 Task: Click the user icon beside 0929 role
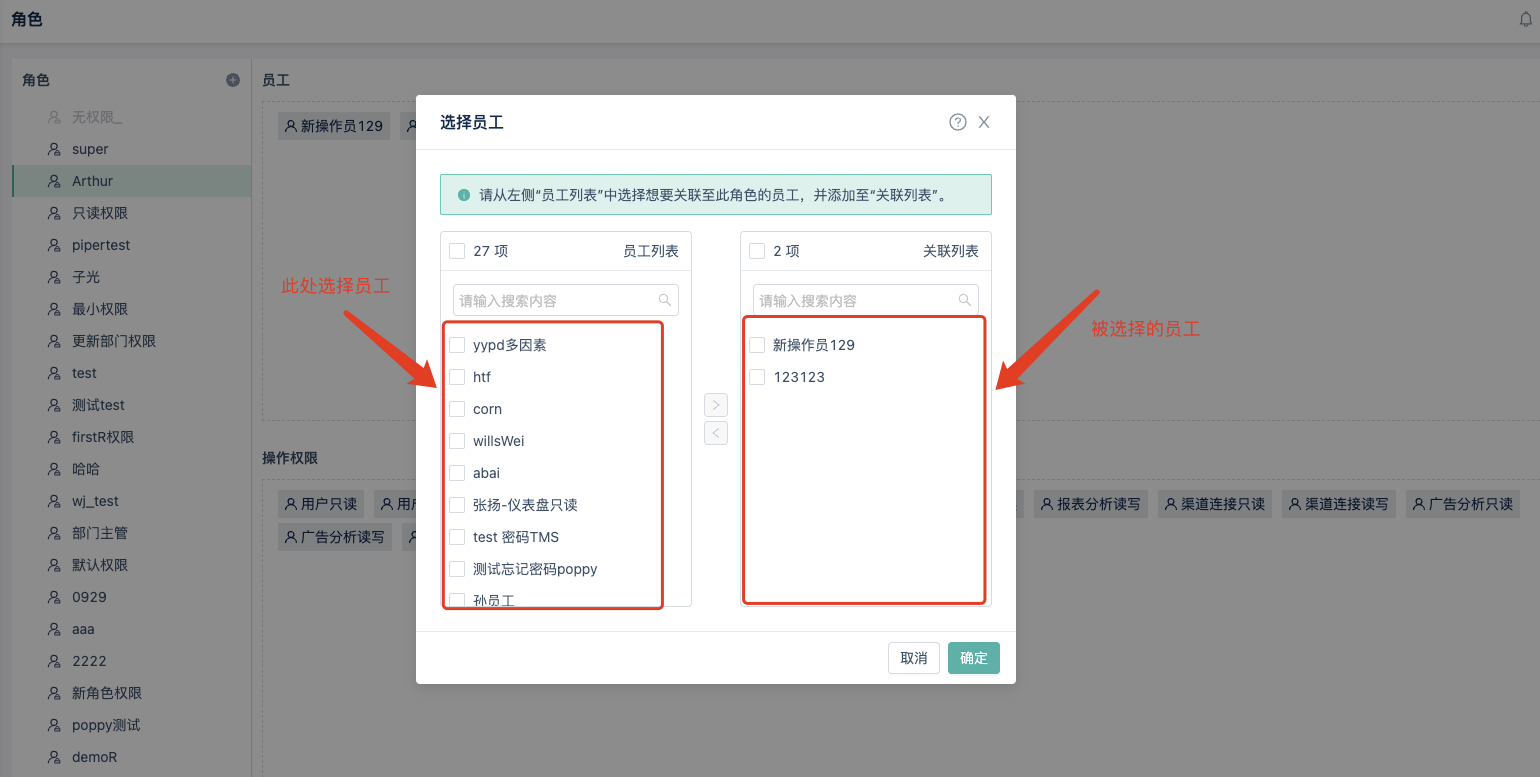[54, 597]
